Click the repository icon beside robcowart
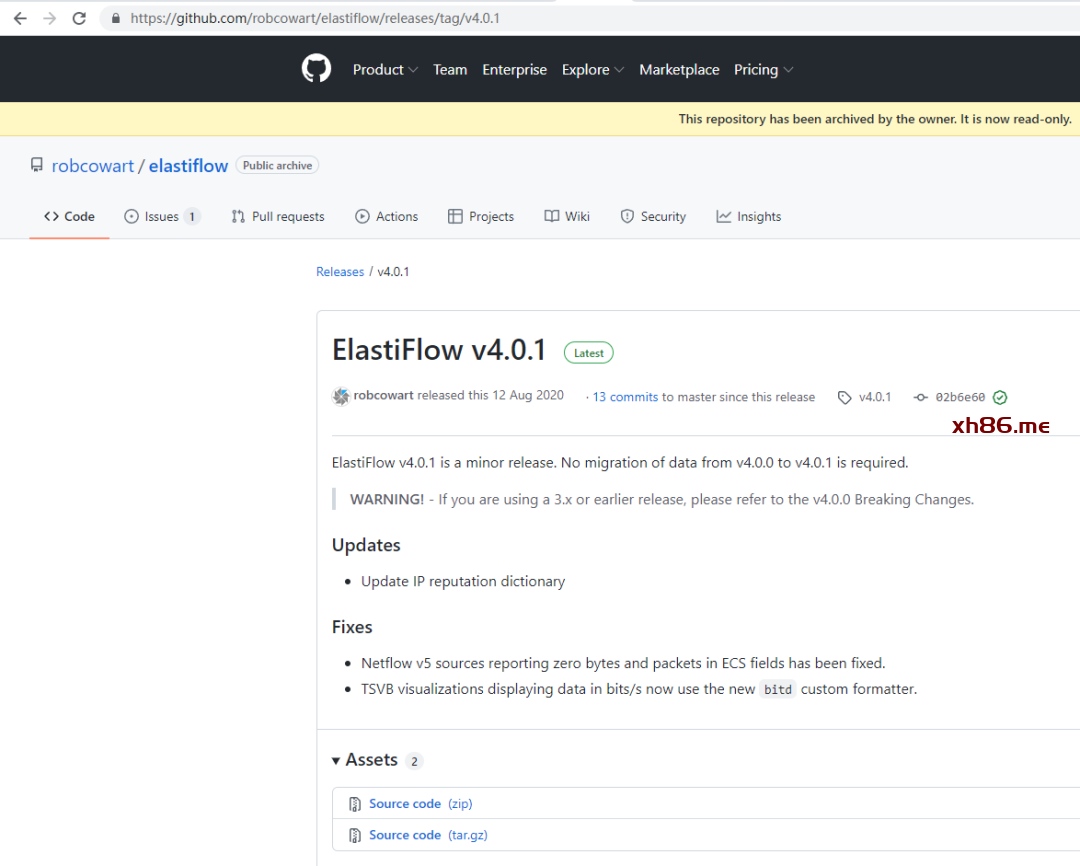 (x=37, y=165)
